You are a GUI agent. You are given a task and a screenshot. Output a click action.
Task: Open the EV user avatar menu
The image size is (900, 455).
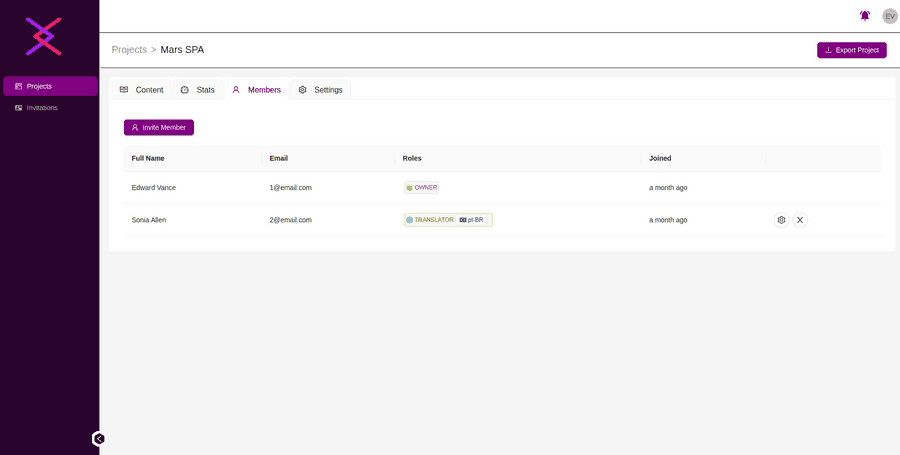coord(889,16)
